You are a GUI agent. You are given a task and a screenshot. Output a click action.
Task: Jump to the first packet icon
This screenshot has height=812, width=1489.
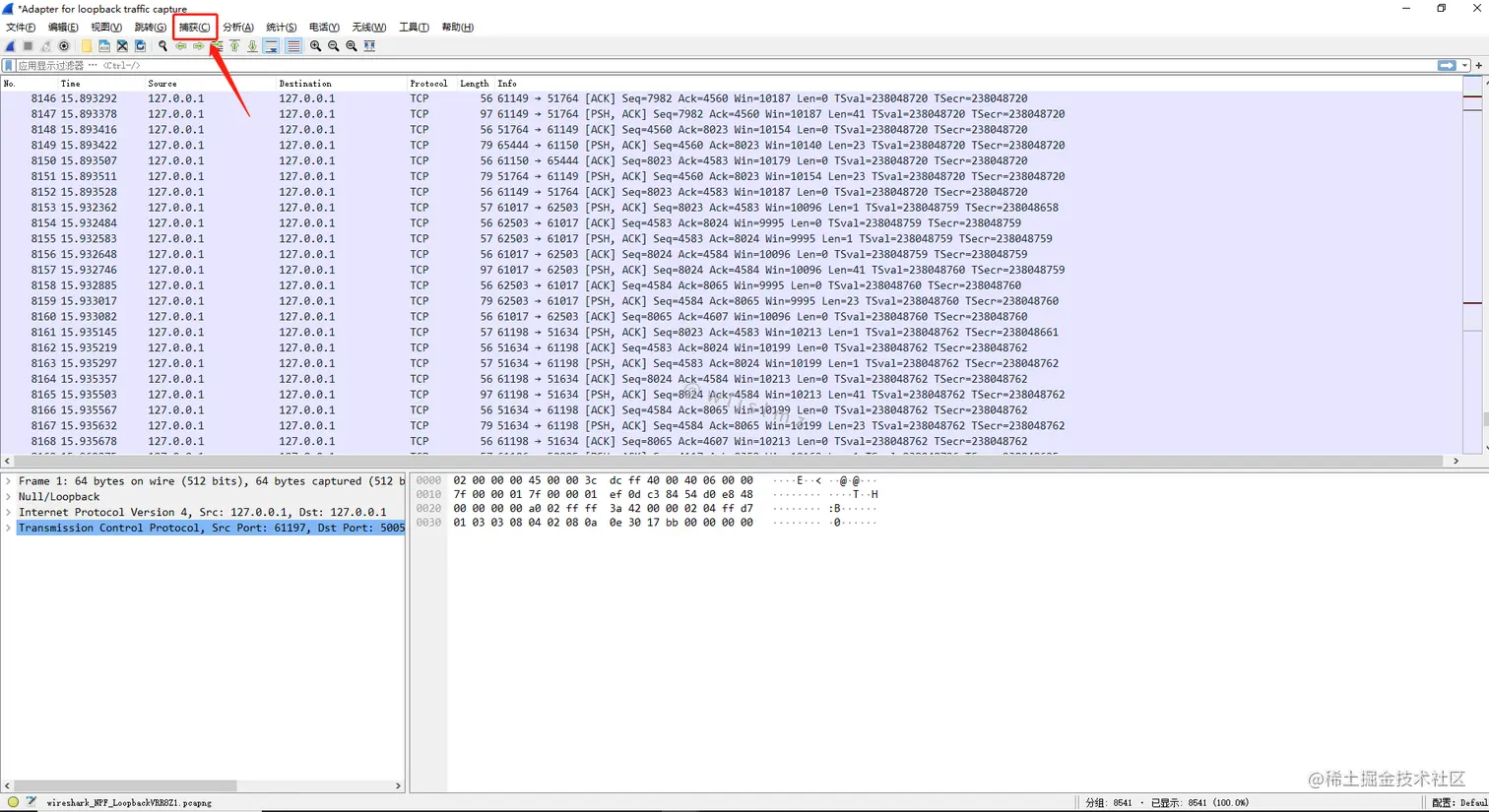click(234, 46)
